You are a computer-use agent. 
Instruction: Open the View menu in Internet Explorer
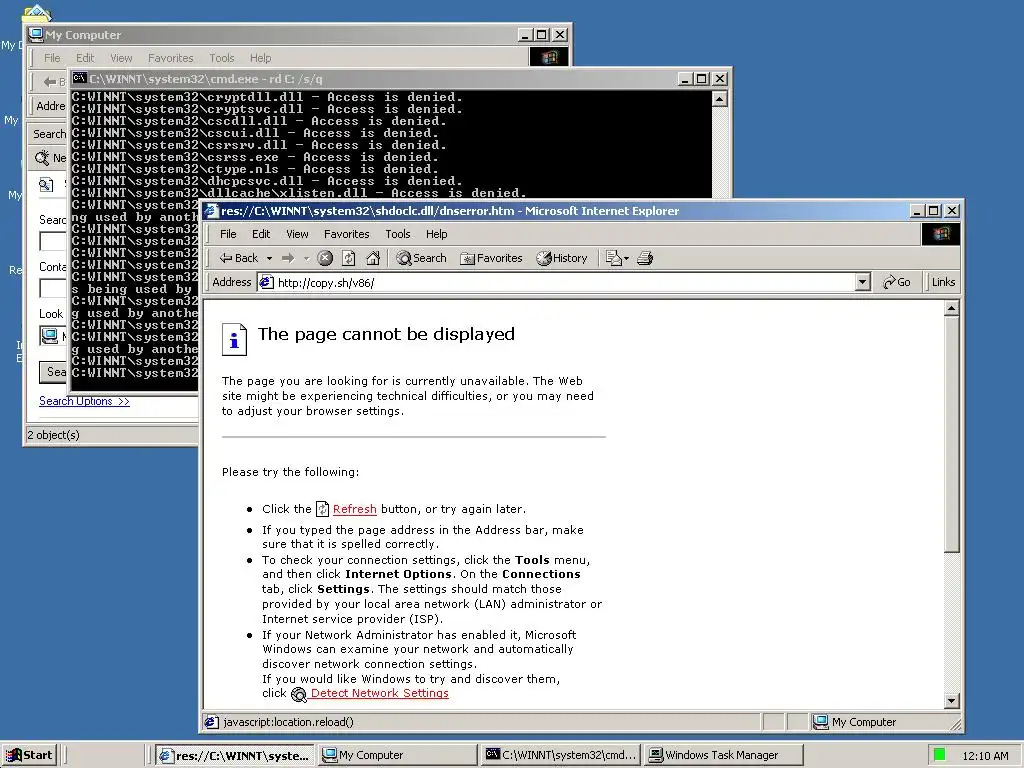coord(297,234)
